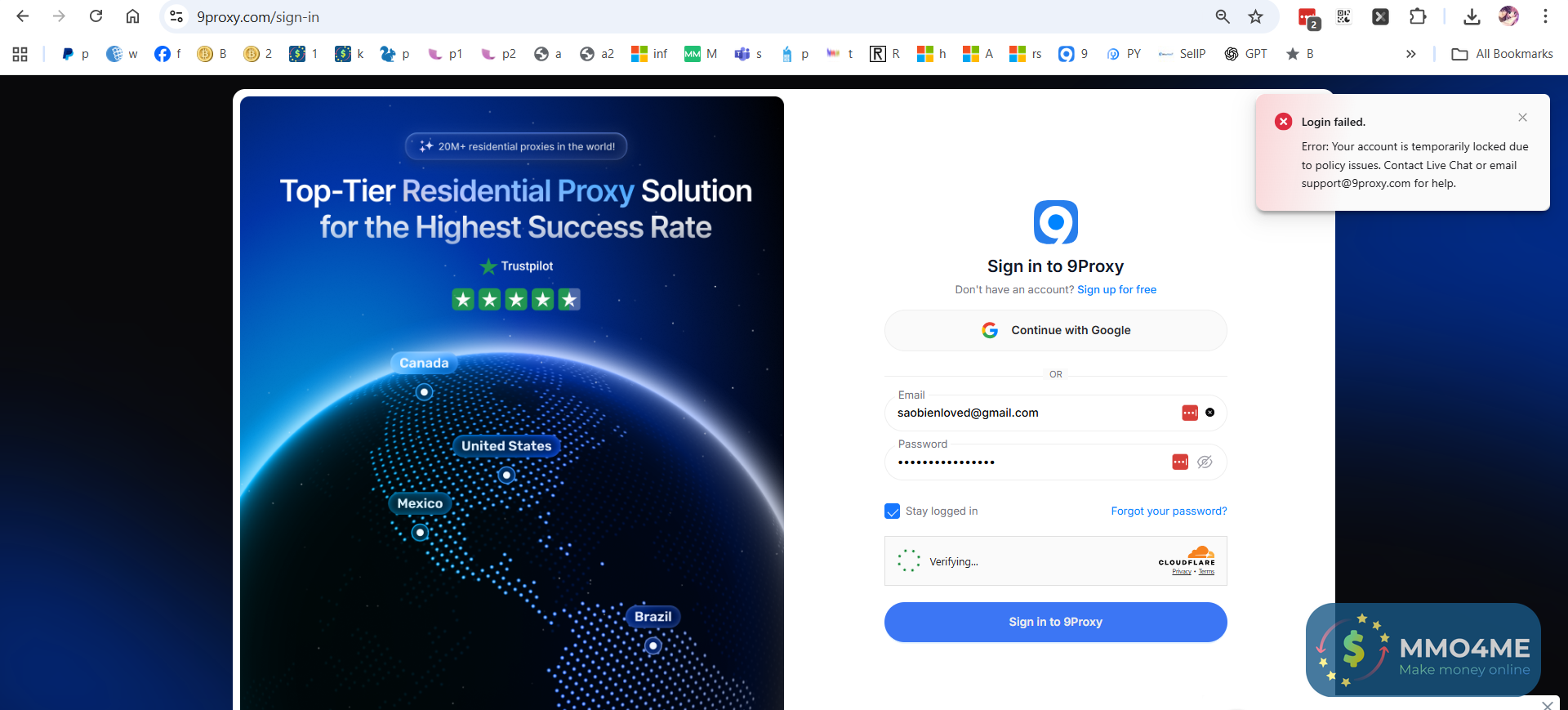Open the browser home page

point(132,16)
